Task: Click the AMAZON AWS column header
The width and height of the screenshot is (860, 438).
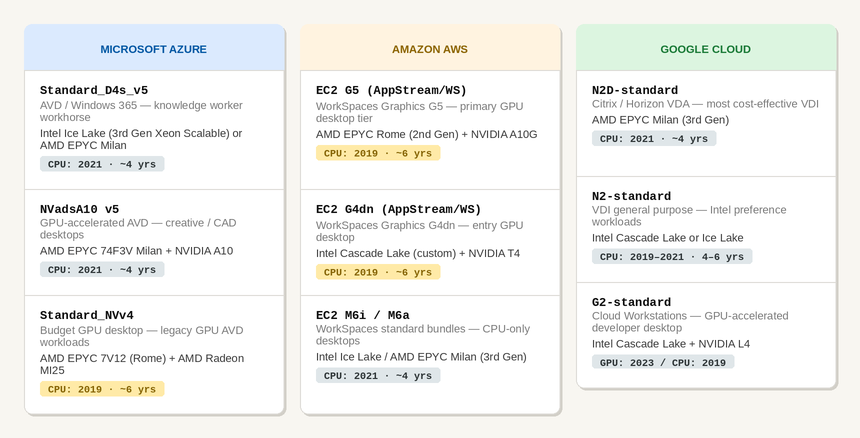Action: point(429,49)
